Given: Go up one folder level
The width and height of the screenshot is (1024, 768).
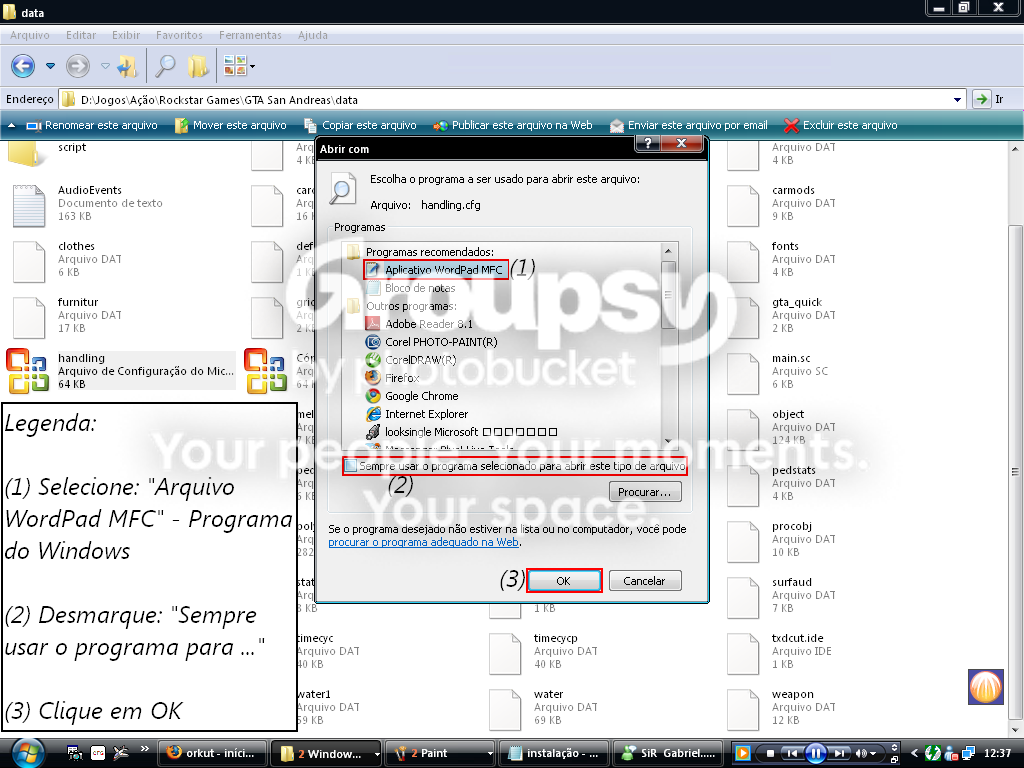Looking at the screenshot, I should 127,66.
